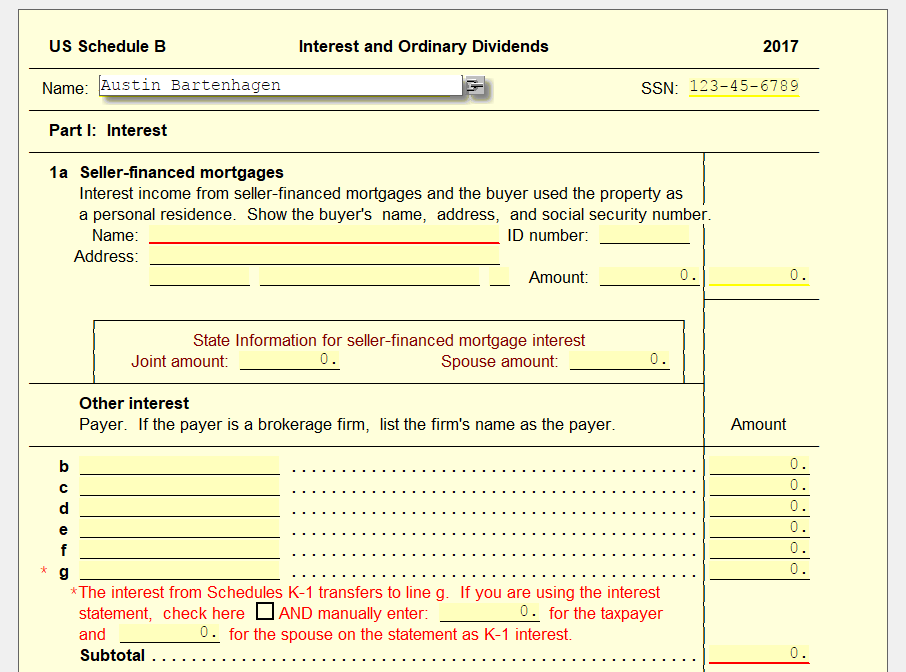This screenshot has width=906, height=672.
Task: Click the 'Other interest' heading
Action: pyautogui.click(x=134, y=403)
